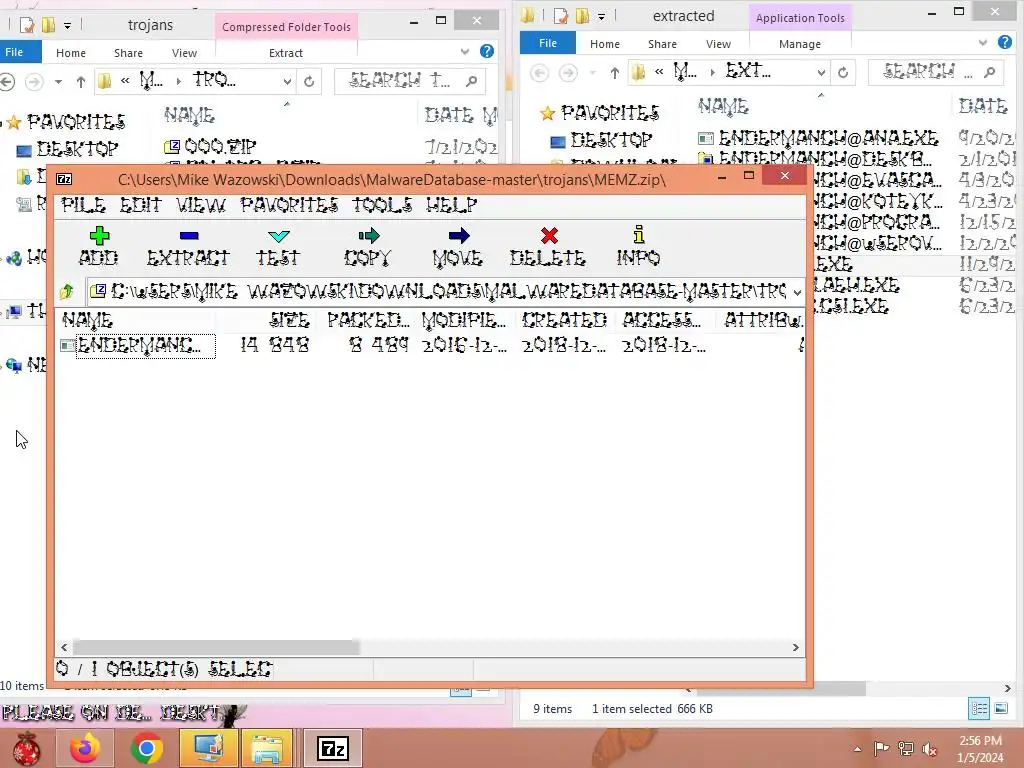Switch extracted window to large icons view
Screen dimensions: 1024x768
click(x=1001, y=709)
